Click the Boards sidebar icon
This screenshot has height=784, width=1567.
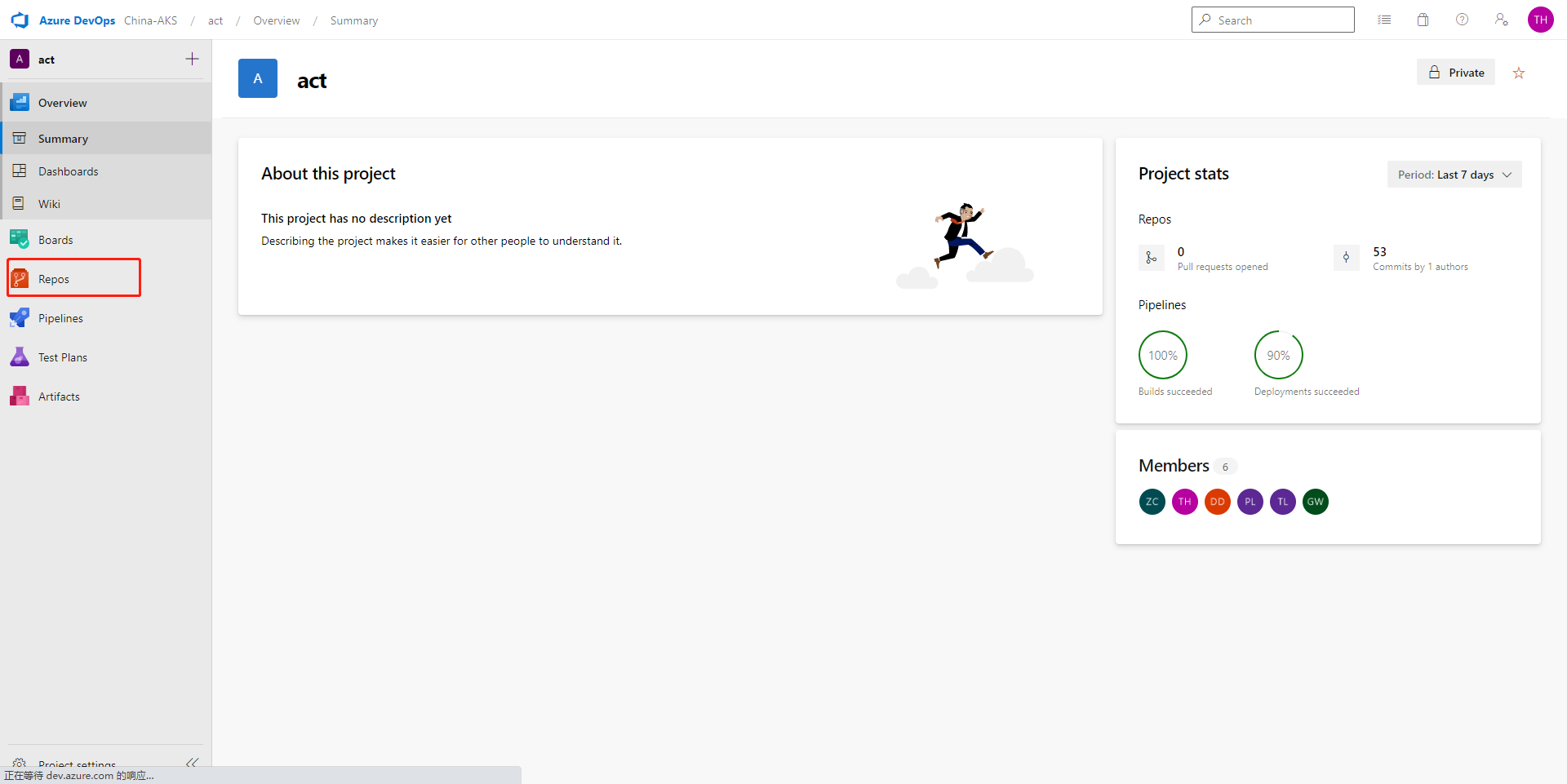pos(20,239)
